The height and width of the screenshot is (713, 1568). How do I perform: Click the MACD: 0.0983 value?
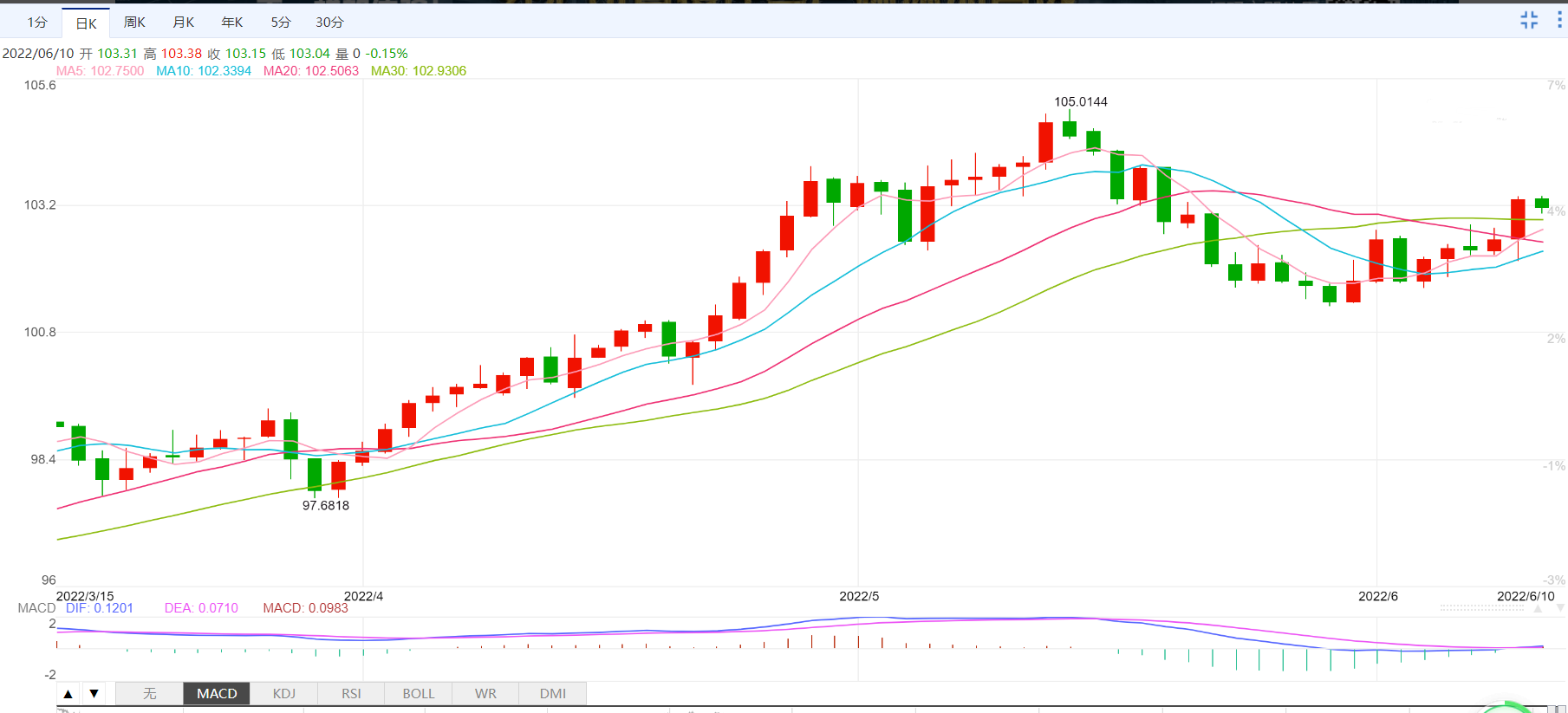pos(305,608)
